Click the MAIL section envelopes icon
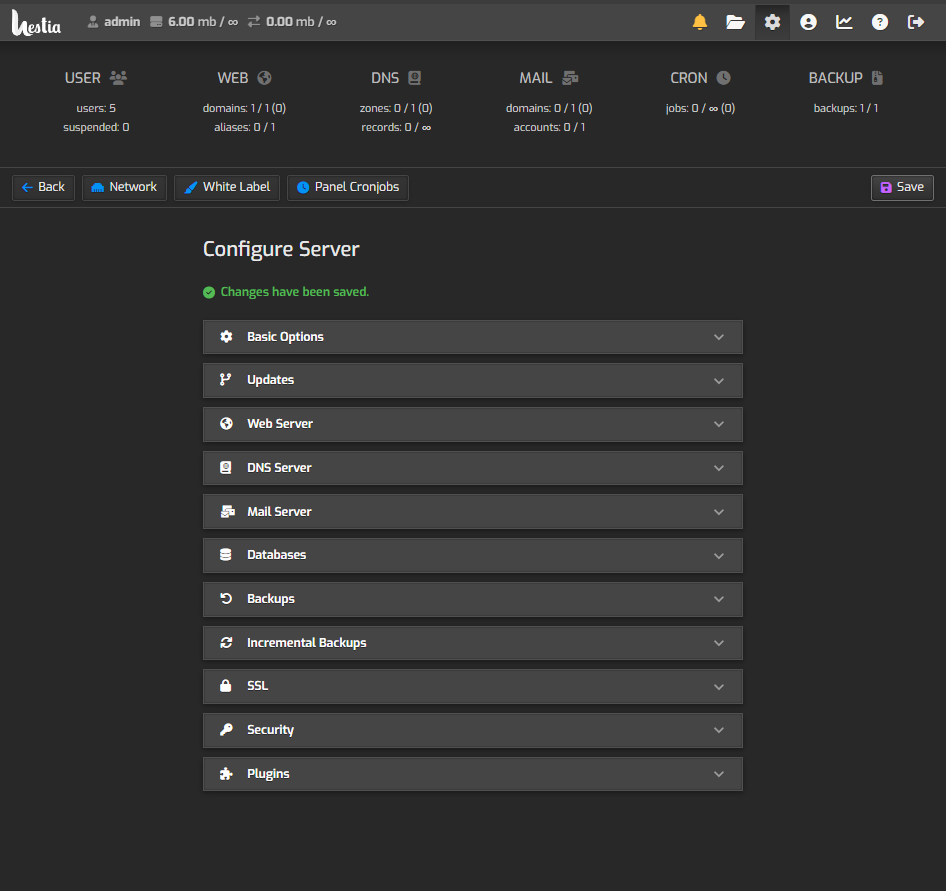Viewport: 946px width, 891px height. tap(570, 78)
